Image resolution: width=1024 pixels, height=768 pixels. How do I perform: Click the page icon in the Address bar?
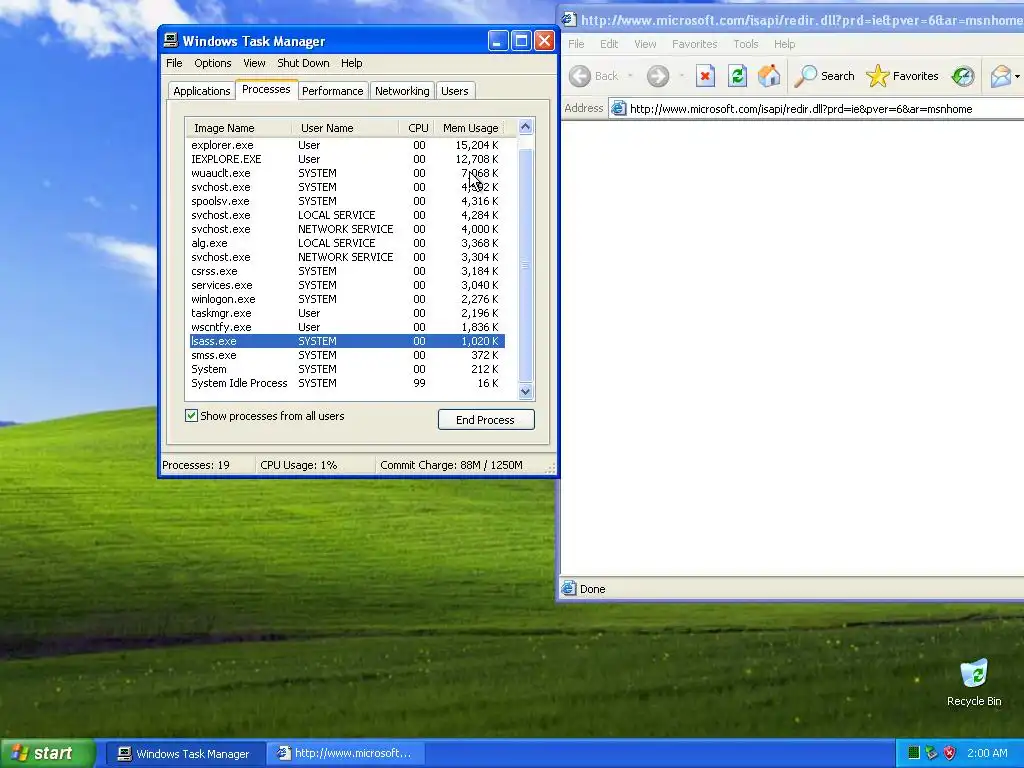pyautogui.click(x=618, y=108)
